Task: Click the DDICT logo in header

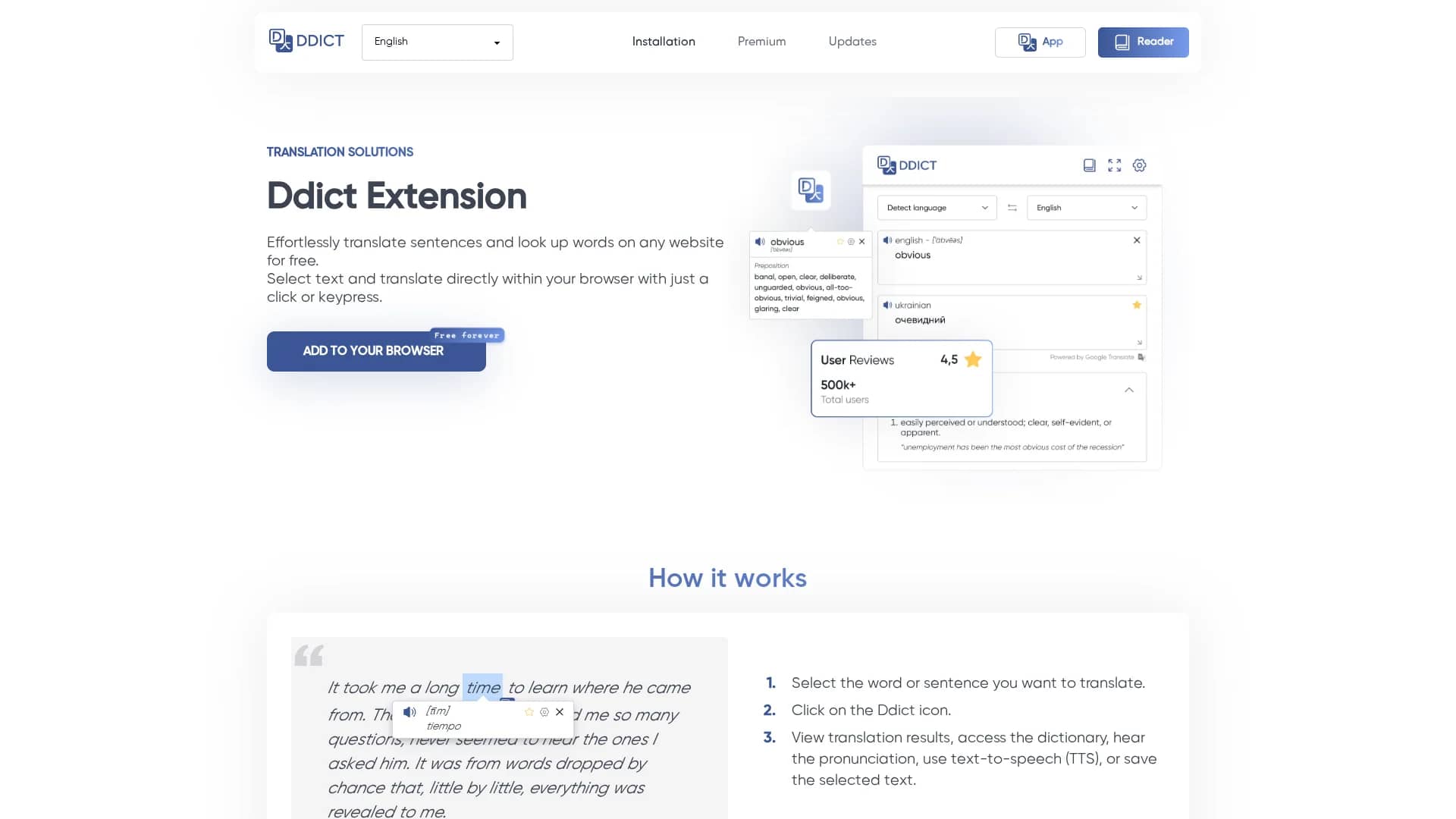Action: pos(306,41)
